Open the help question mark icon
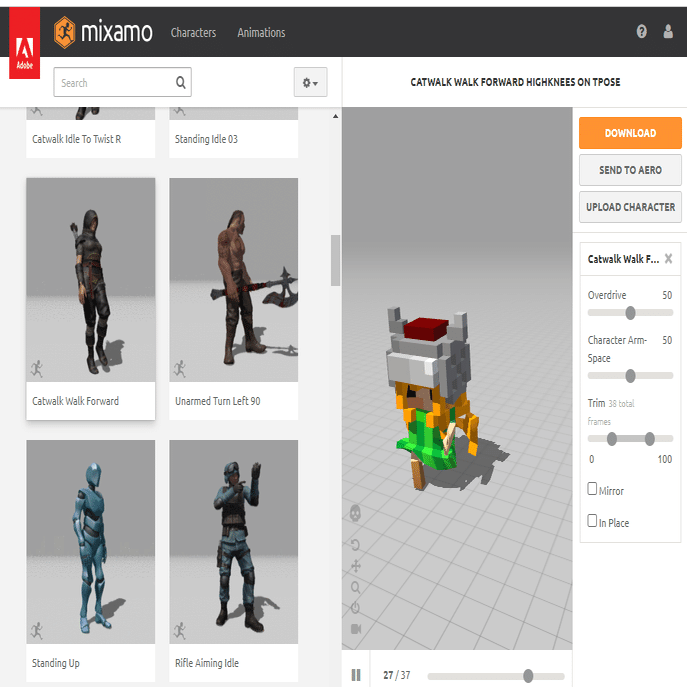 pyautogui.click(x=641, y=32)
